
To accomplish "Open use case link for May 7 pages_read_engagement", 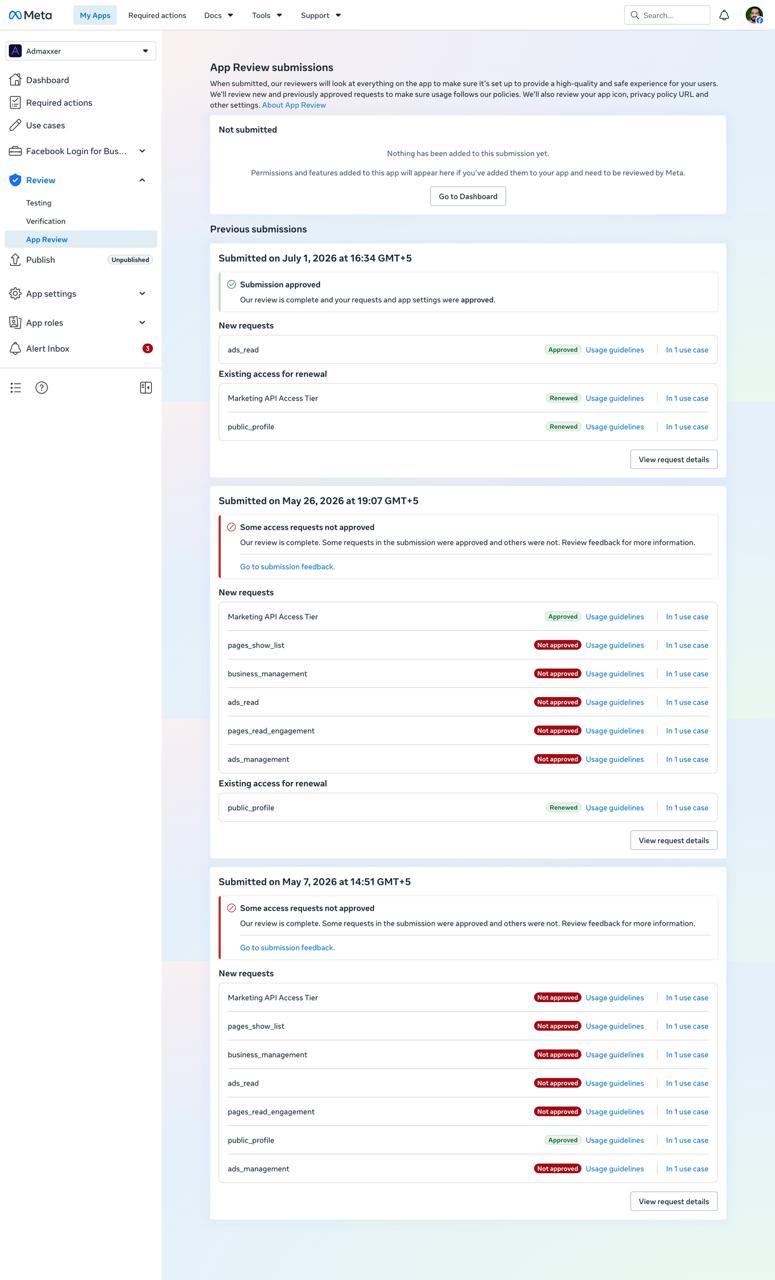I will tap(687, 1112).
